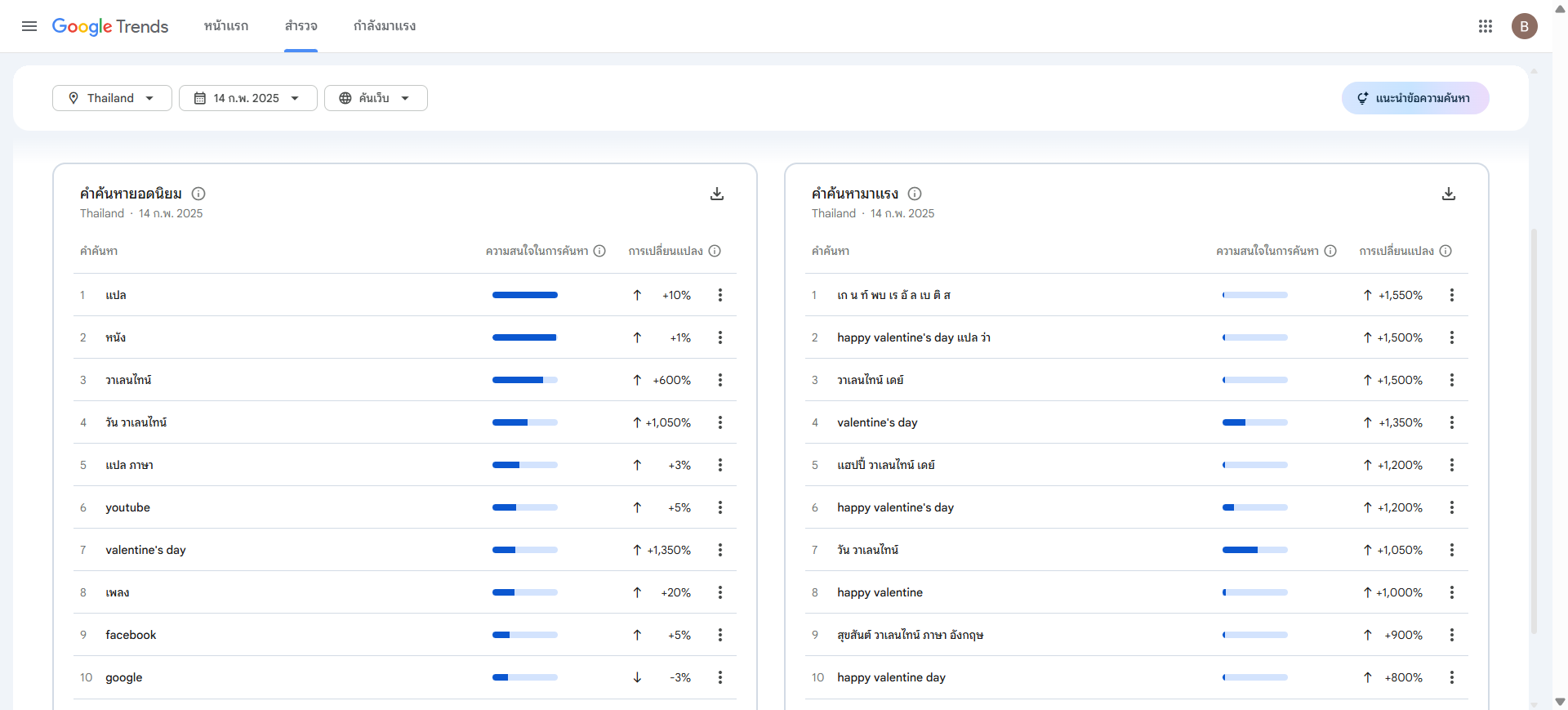Click info icon beside การเปลี่ยนแปลง in rising table
1568x710 pixels.
tap(1445, 251)
